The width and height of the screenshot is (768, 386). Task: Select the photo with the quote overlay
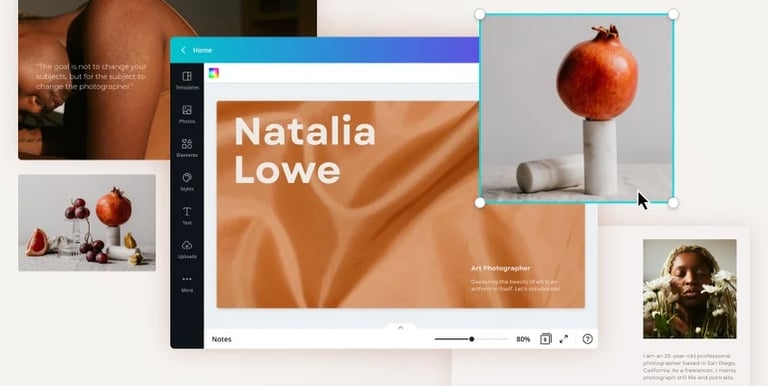(x=168, y=80)
